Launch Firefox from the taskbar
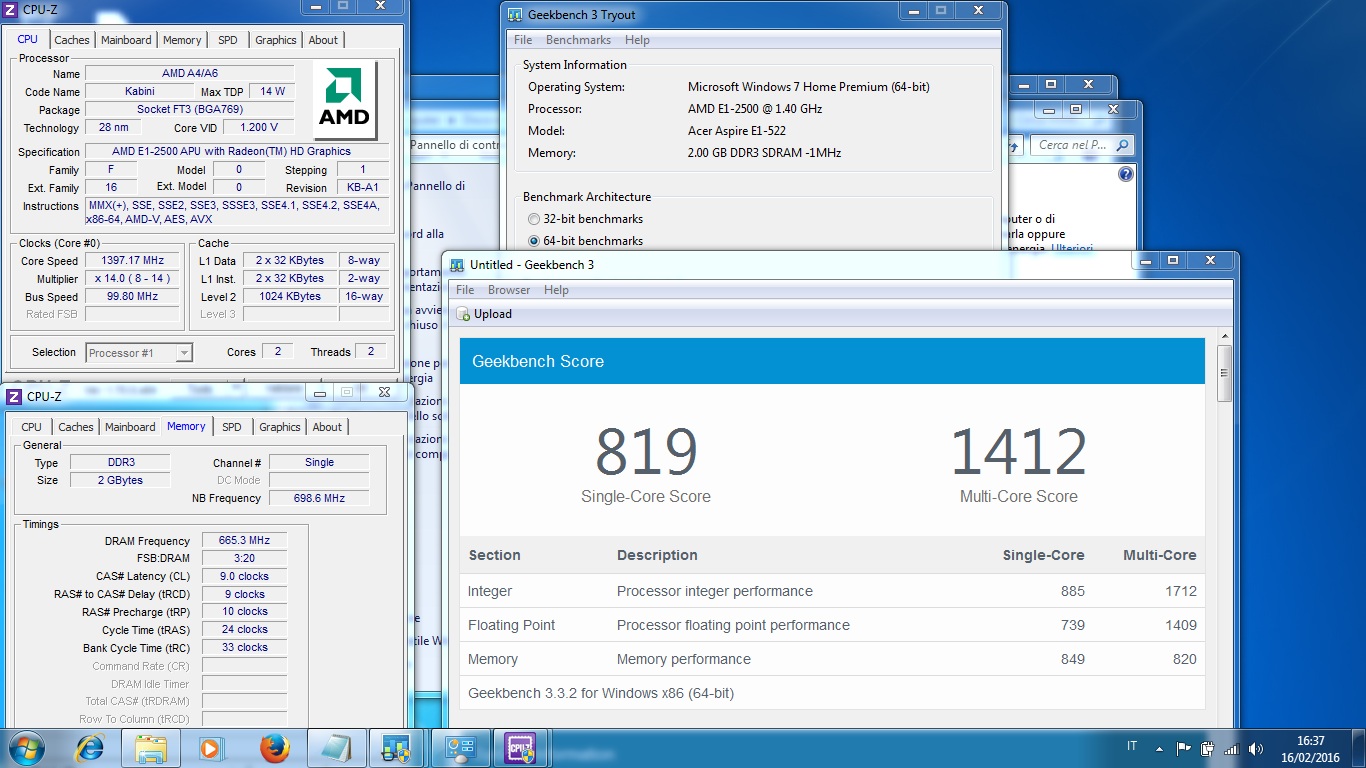Viewport: 1366px width, 768px height. click(x=274, y=748)
